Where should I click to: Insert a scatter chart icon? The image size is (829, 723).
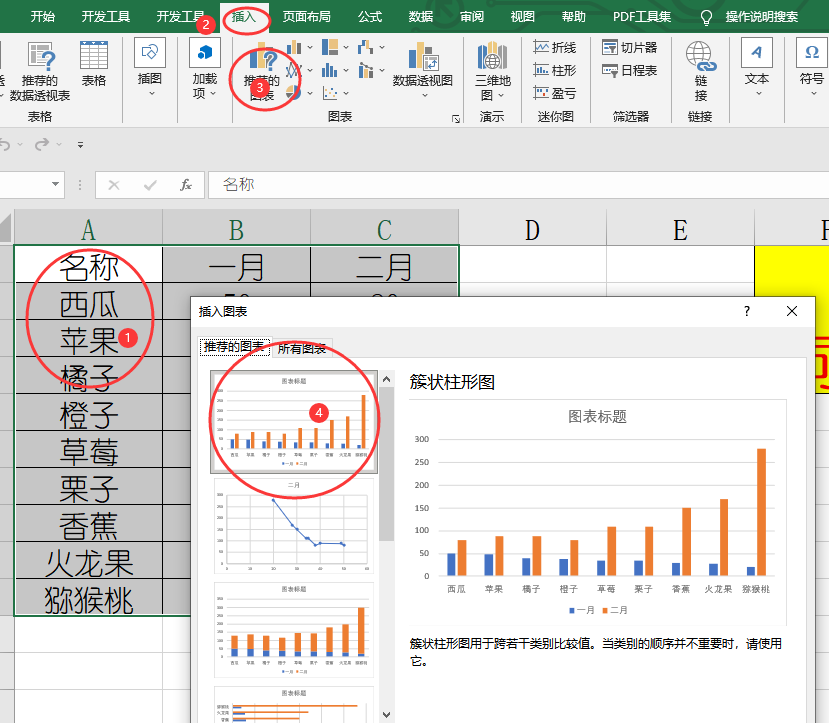(x=330, y=93)
